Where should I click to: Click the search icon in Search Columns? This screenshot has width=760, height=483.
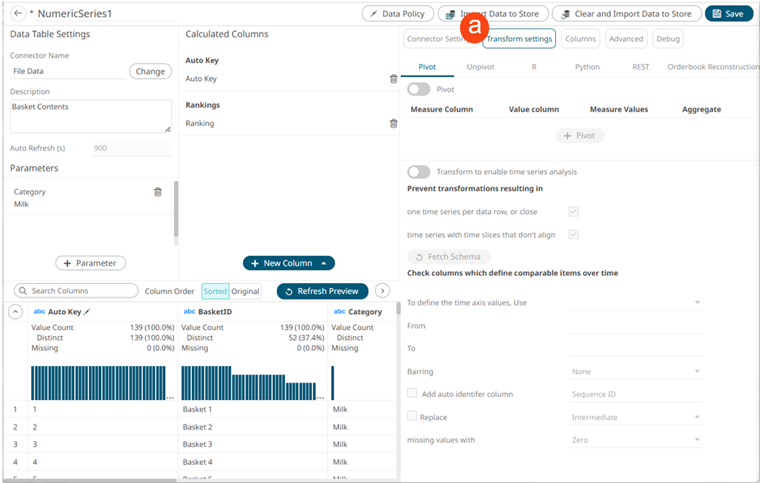click(22, 291)
